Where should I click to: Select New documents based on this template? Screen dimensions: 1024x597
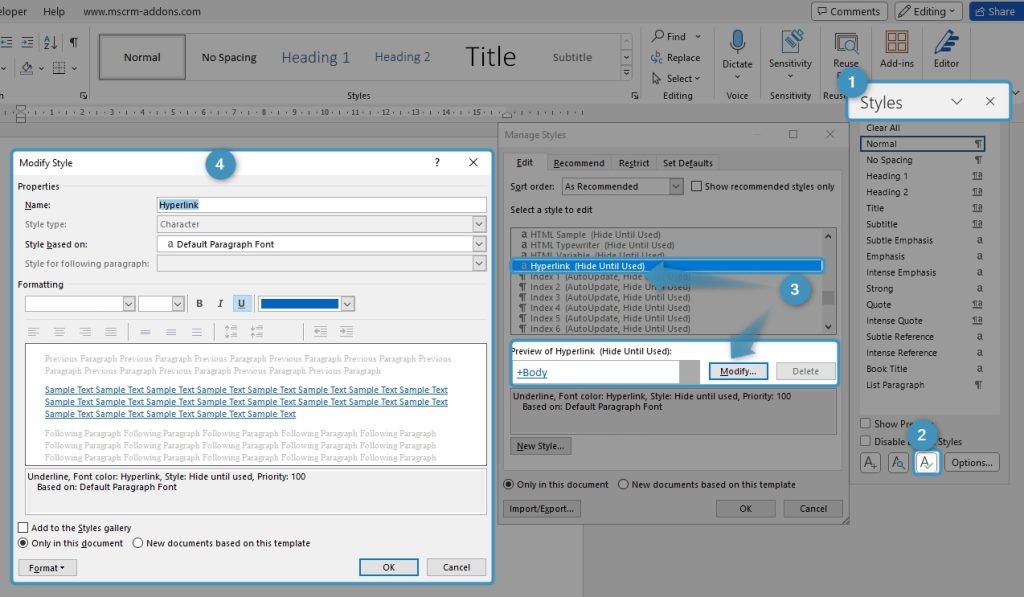point(137,544)
